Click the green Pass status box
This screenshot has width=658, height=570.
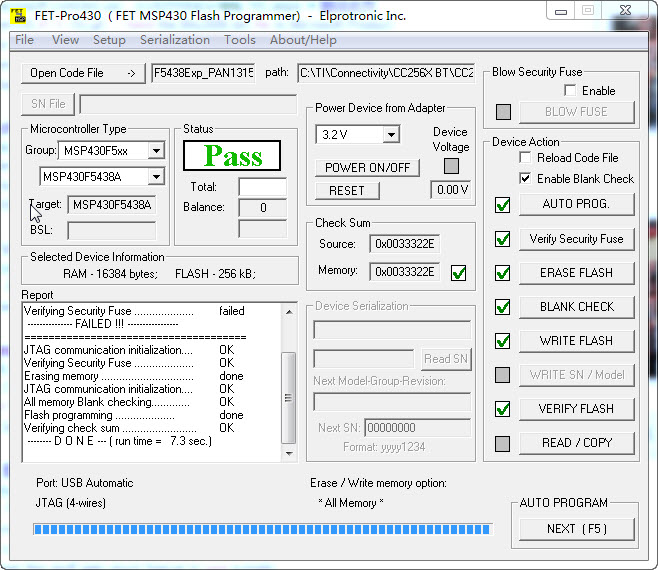point(232,156)
